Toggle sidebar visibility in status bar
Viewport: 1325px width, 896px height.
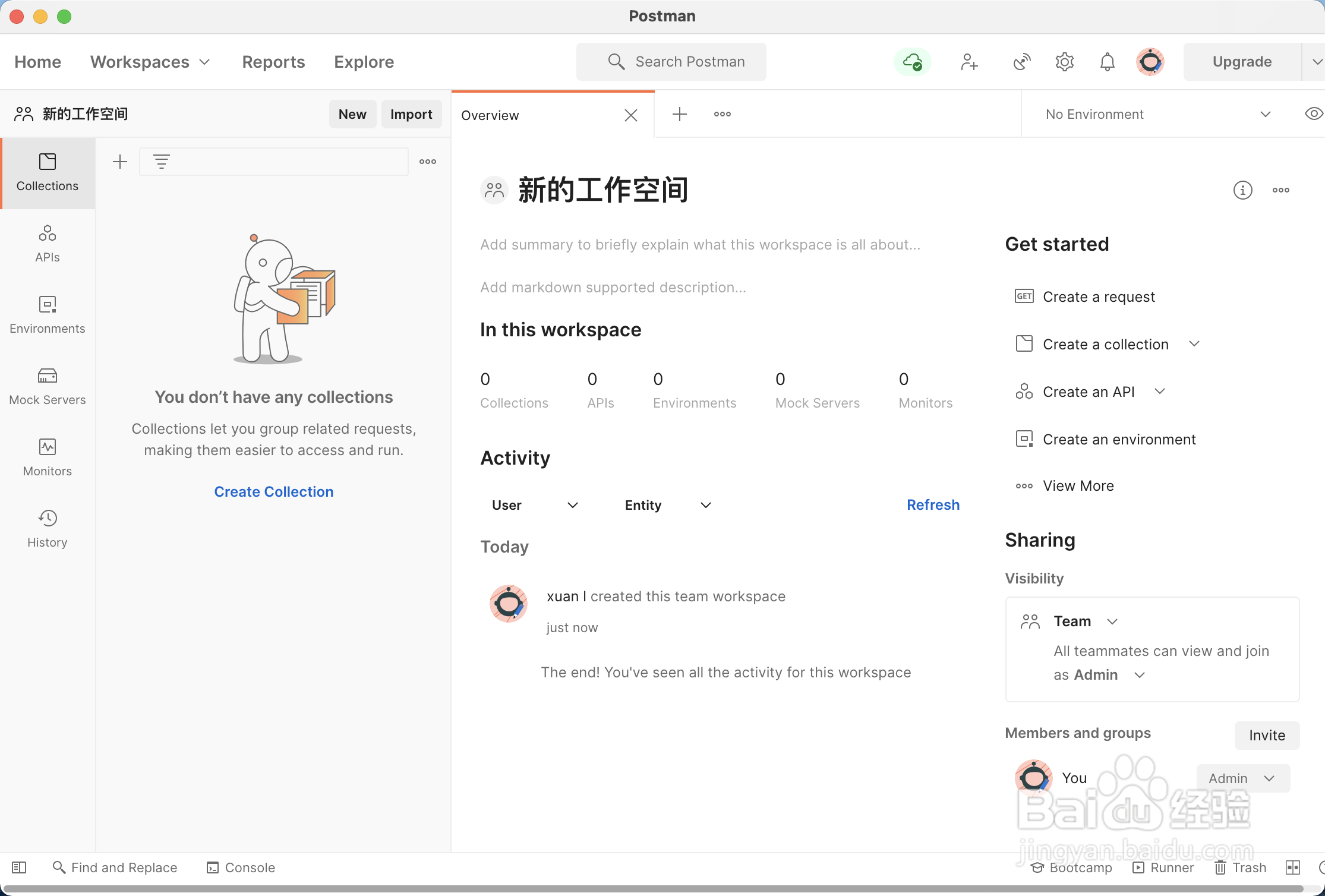click(19, 867)
